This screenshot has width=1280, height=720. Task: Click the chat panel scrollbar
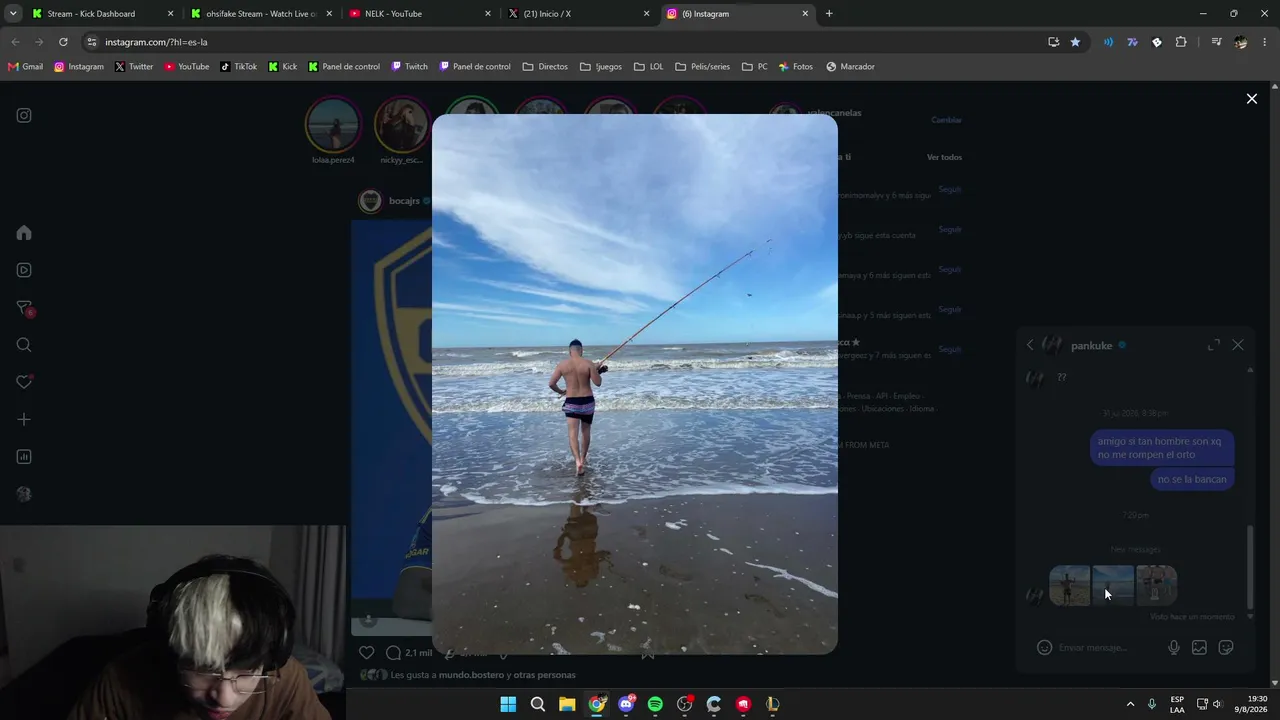click(x=1250, y=565)
